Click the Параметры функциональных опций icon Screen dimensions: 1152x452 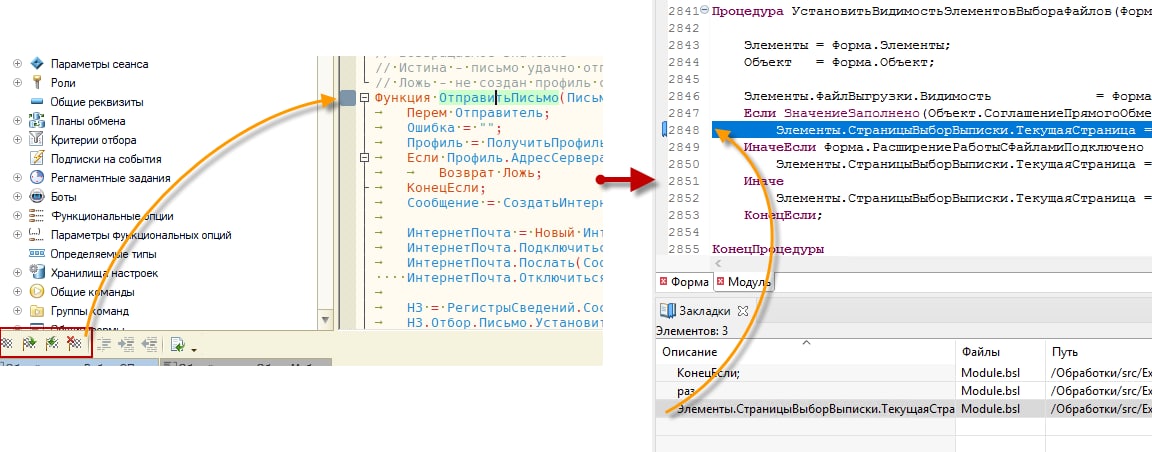(x=37, y=235)
